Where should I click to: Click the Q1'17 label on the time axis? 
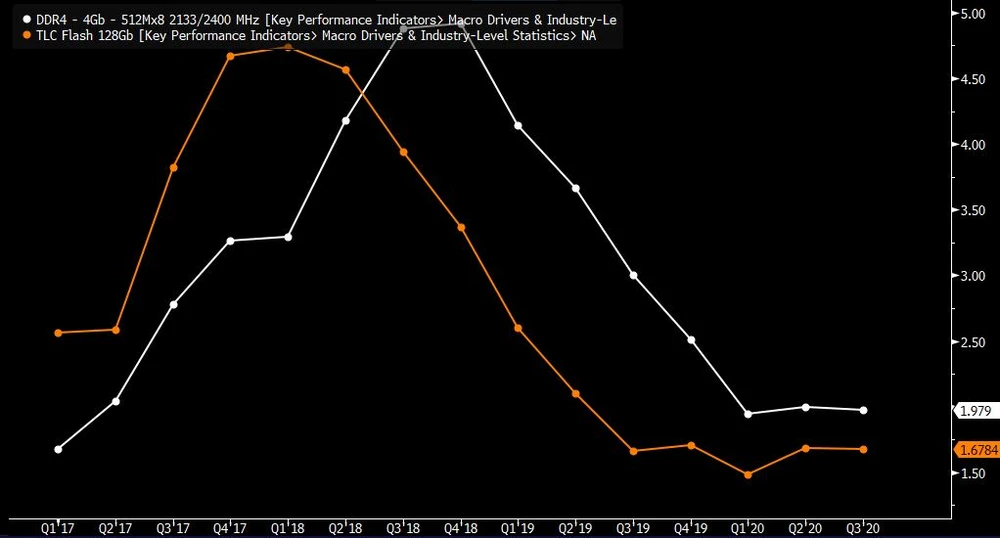point(58,528)
